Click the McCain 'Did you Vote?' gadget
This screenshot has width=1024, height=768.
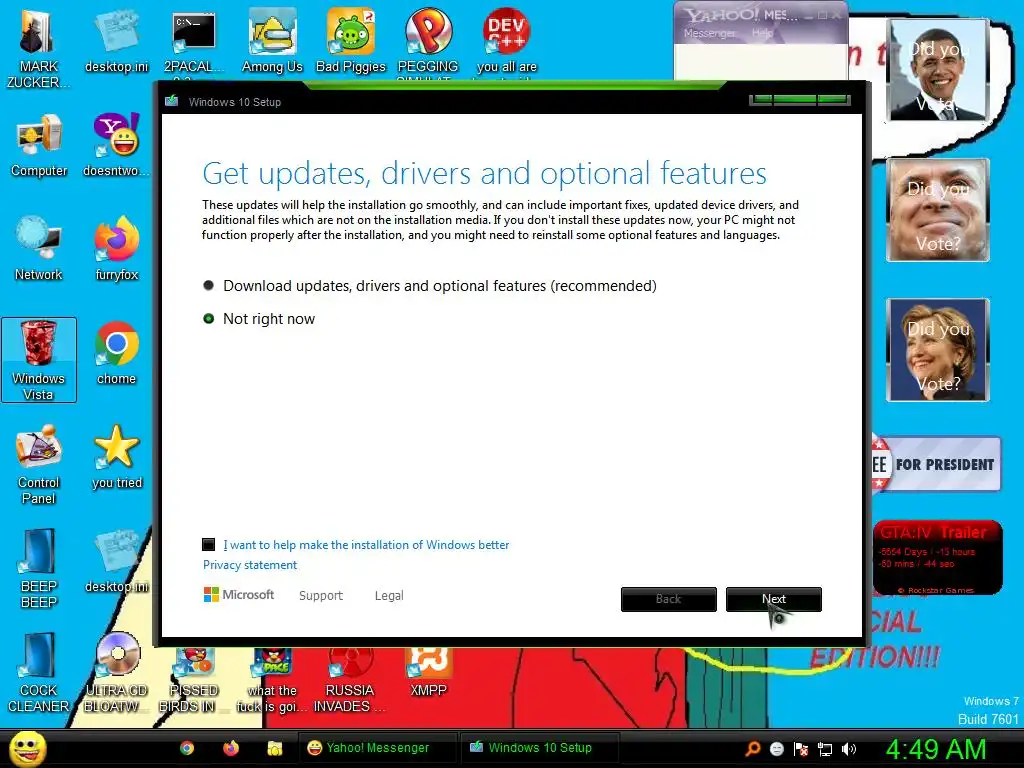coord(938,210)
